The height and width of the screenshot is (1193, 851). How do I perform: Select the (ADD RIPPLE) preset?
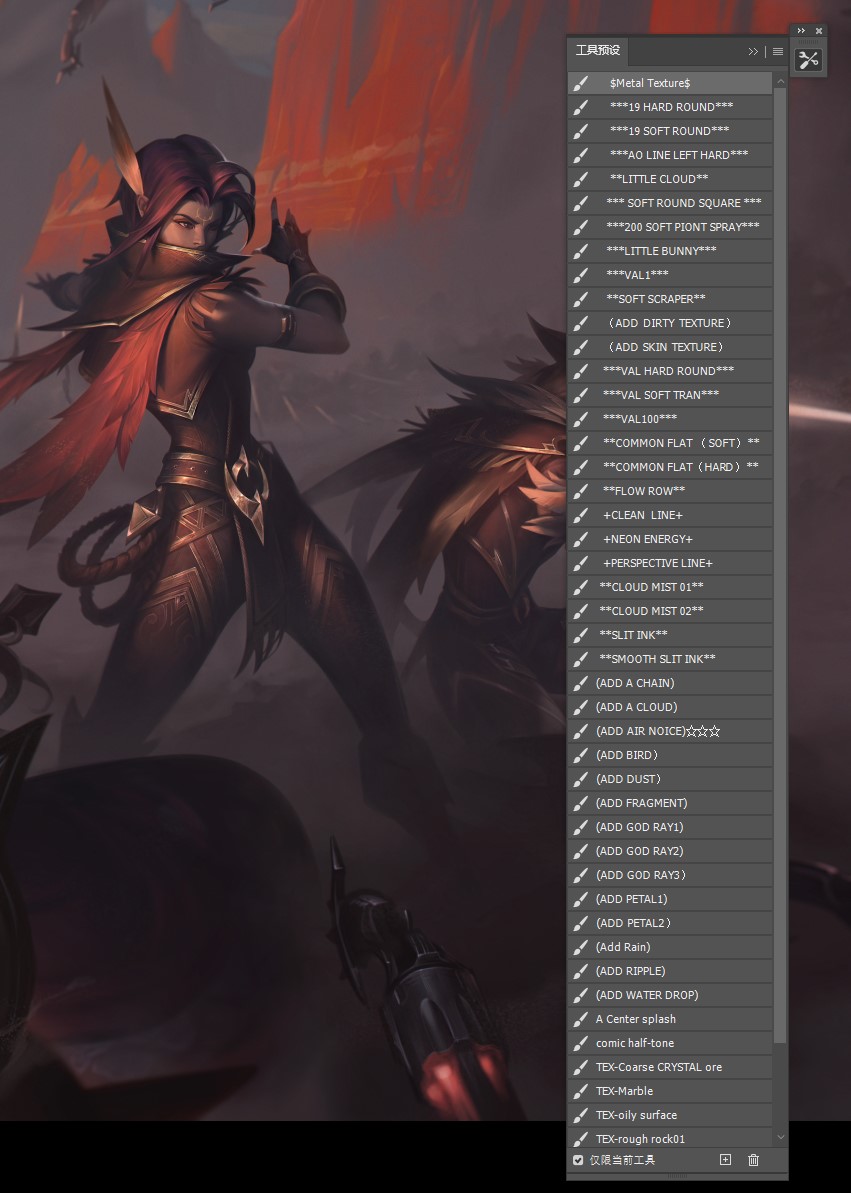(x=670, y=972)
